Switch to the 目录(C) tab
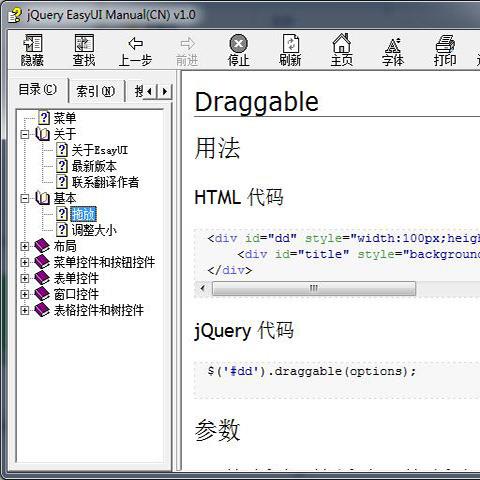The image size is (480, 480). tap(38, 89)
